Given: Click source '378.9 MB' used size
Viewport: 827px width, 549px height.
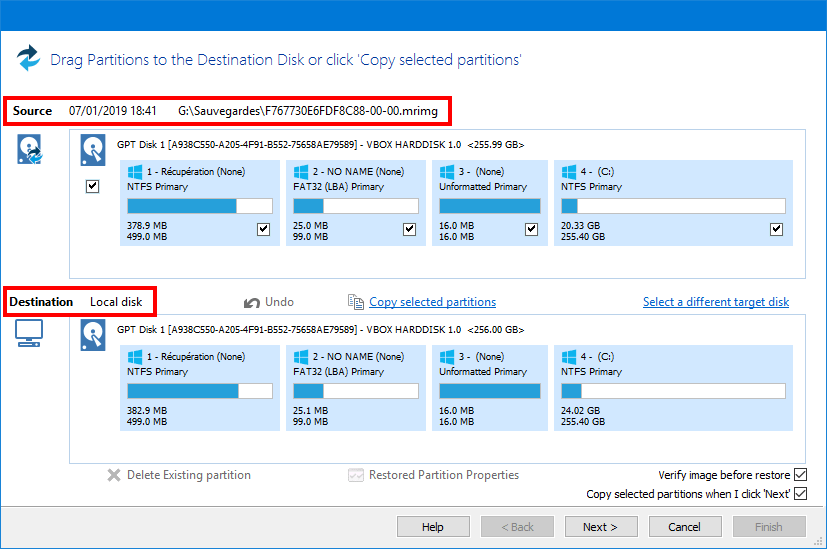Looking at the screenshot, I should pos(147,226).
